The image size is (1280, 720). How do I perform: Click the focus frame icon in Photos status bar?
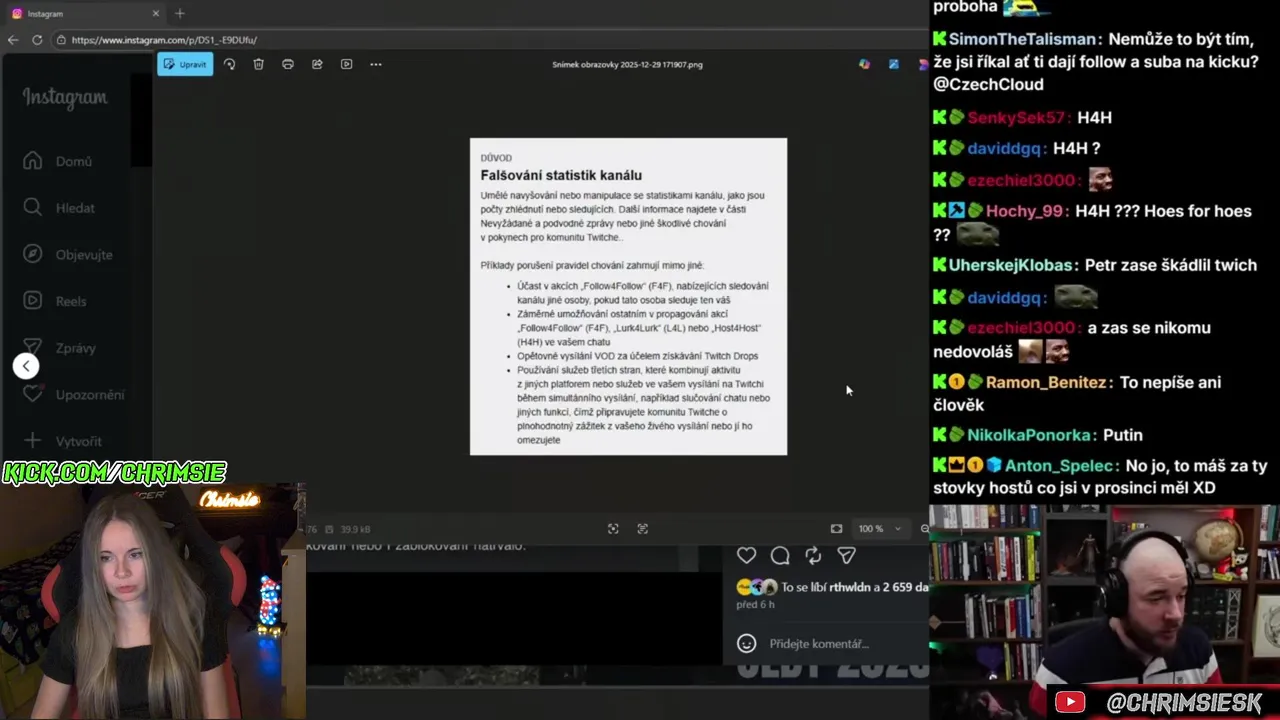613,529
